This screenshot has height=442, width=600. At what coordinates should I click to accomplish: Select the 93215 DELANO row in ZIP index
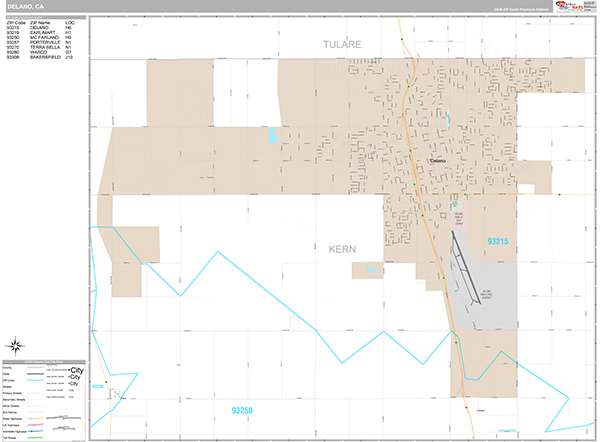(39, 28)
